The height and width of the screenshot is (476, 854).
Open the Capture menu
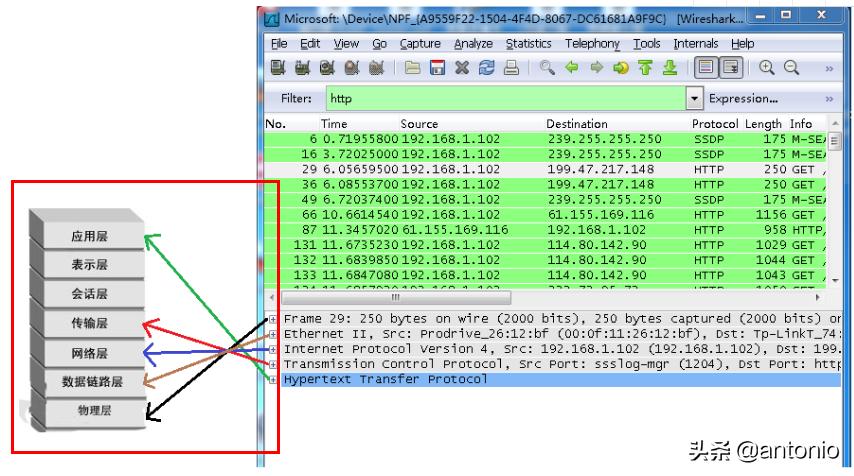(420, 44)
